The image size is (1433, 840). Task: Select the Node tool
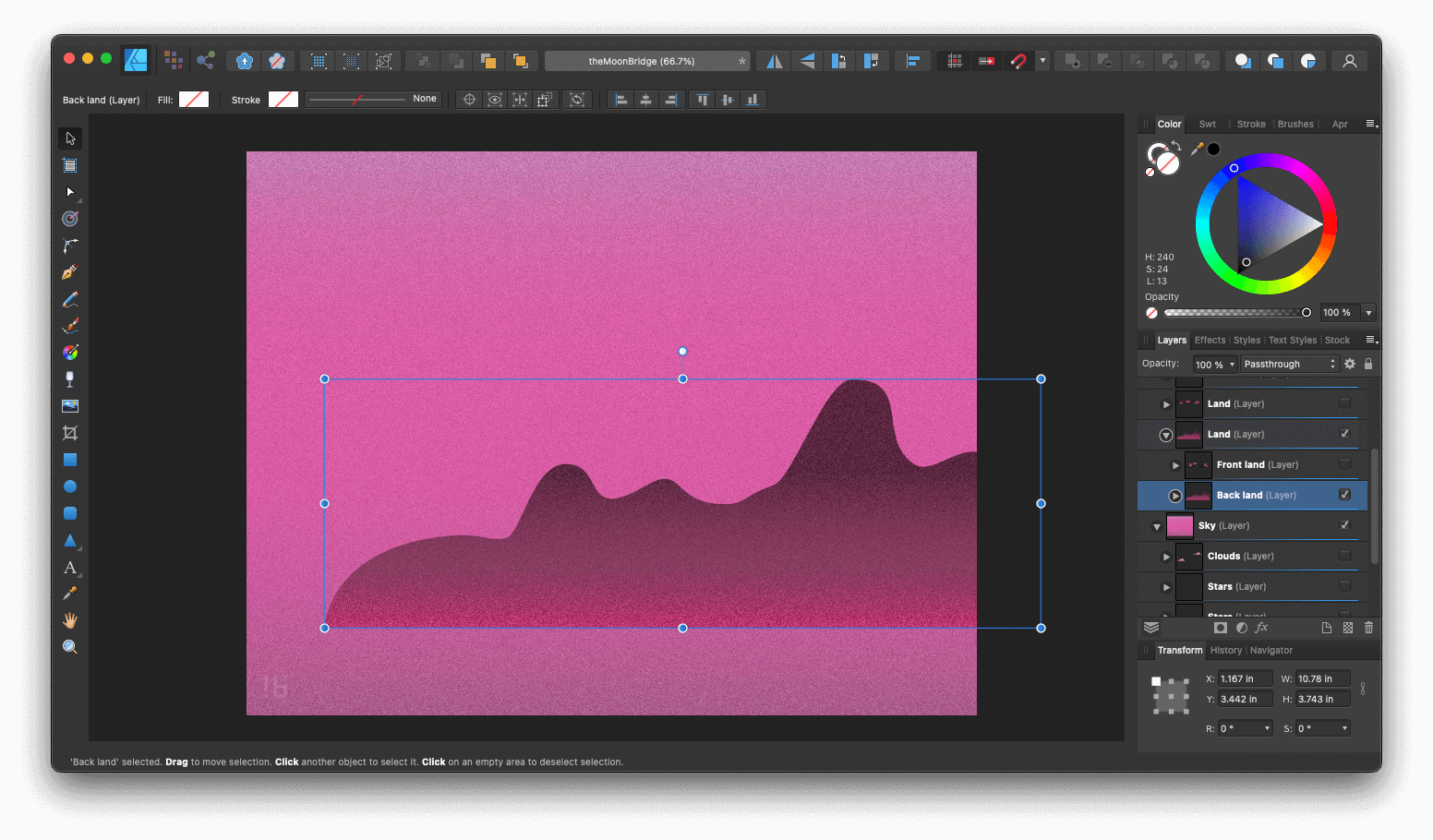click(70, 193)
